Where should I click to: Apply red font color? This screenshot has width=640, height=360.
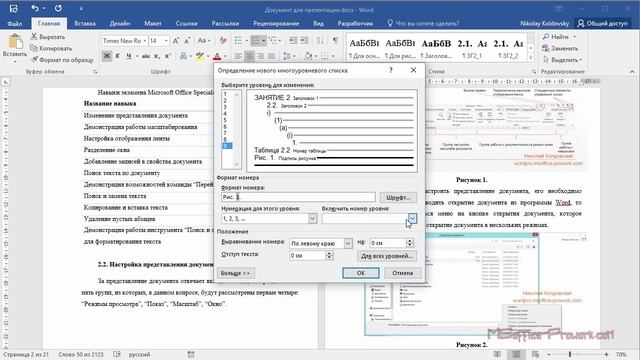tap(217, 56)
